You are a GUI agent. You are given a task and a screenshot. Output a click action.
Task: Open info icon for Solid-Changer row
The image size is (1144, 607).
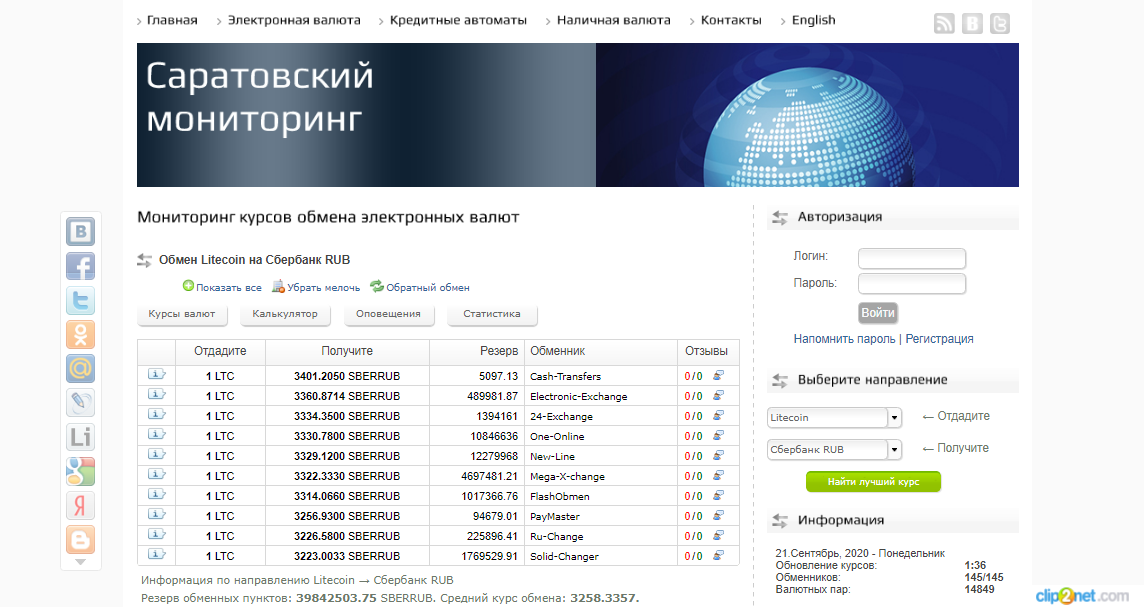click(x=156, y=554)
